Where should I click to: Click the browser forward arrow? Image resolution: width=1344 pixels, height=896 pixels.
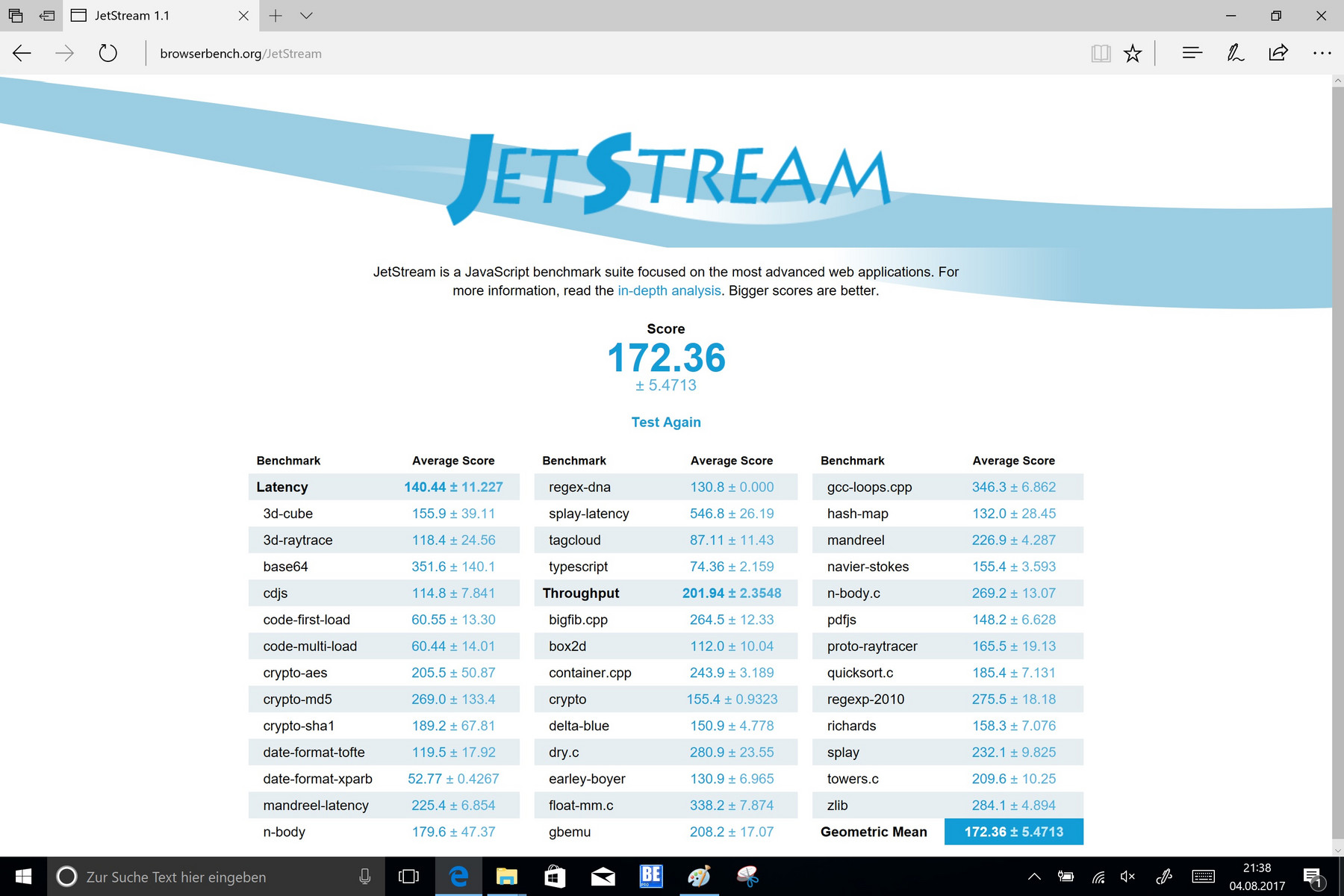[65, 53]
